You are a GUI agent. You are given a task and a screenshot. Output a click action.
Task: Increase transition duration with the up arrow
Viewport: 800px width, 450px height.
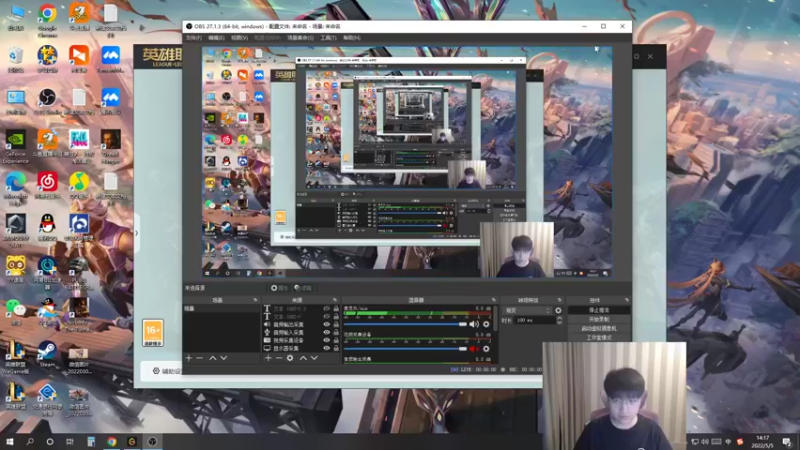(x=559, y=318)
